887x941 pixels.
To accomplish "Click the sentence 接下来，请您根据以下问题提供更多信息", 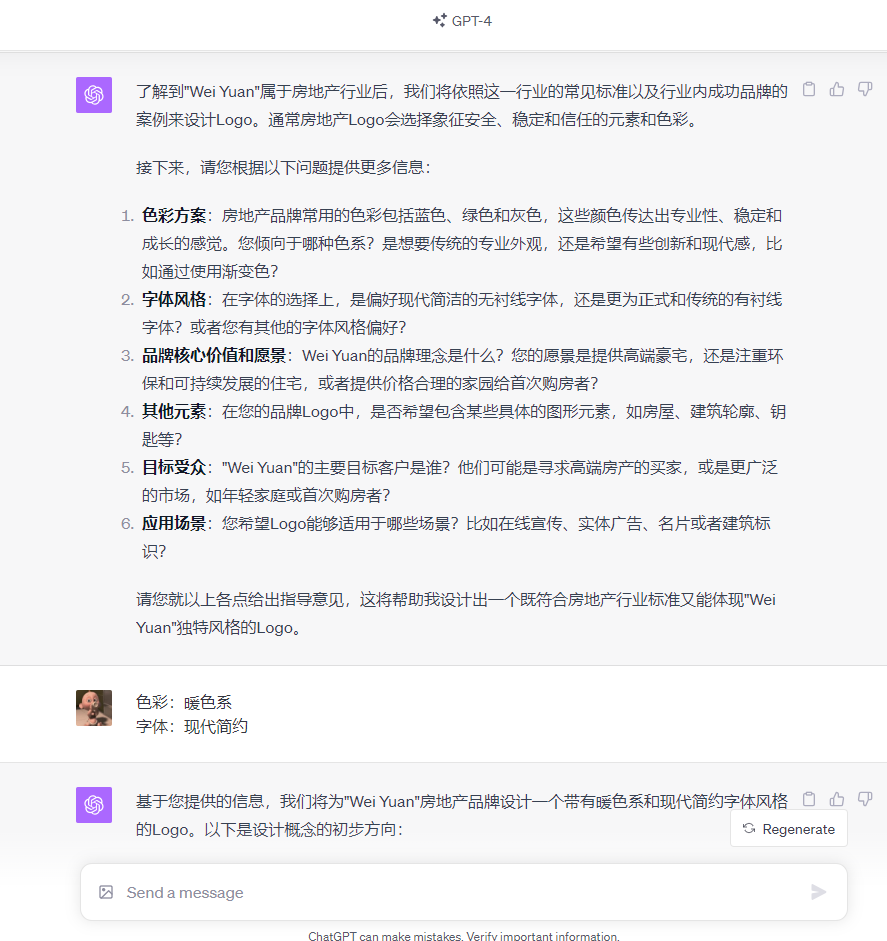I will pos(283,167).
